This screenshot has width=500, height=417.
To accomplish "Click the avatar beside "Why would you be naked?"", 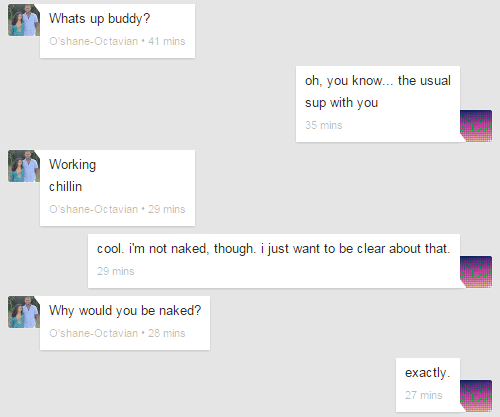I will click(x=24, y=312).
